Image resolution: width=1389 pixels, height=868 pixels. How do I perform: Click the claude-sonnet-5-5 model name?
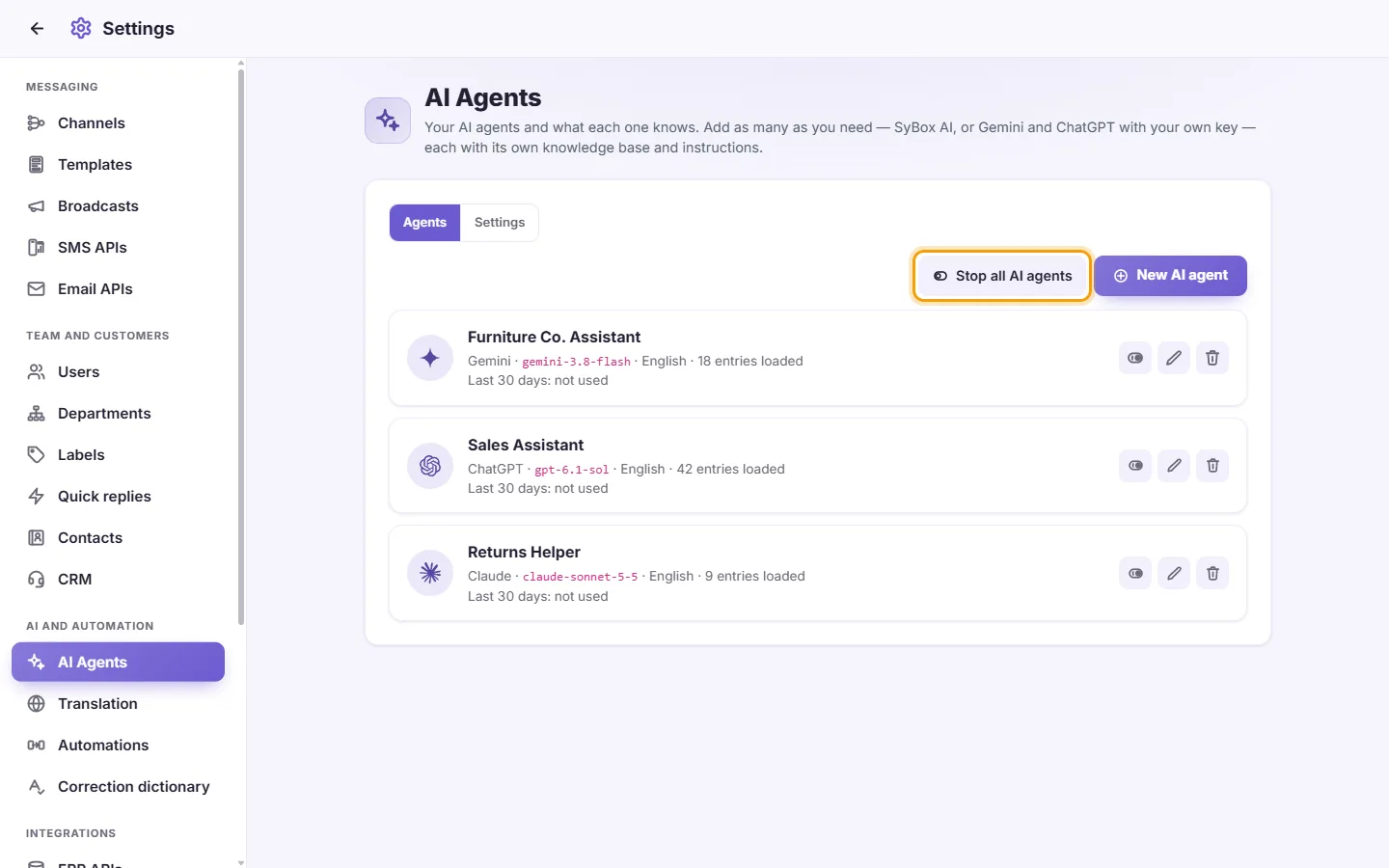[x=580, y=577]
